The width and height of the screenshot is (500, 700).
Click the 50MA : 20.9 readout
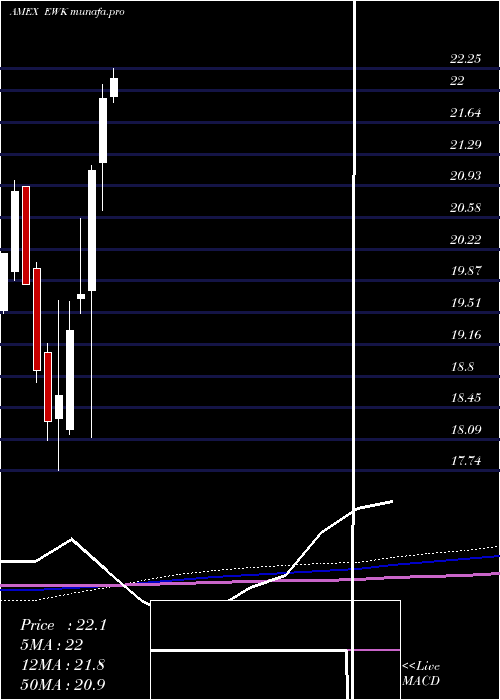click(63, 684)
